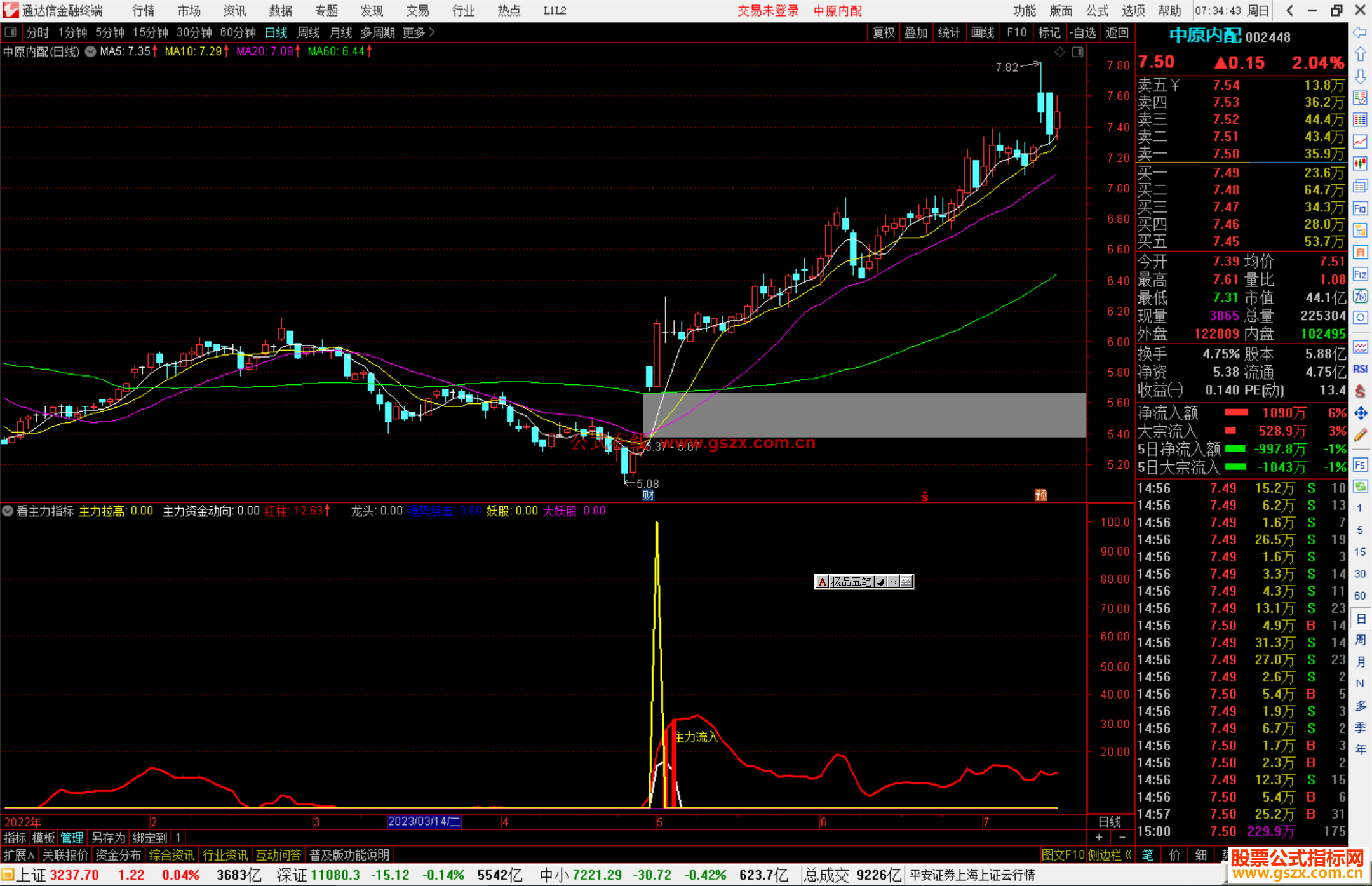This screenshot has width=1372, height=886.
Task: Click the 交易未登录 link
Action: 767,11
